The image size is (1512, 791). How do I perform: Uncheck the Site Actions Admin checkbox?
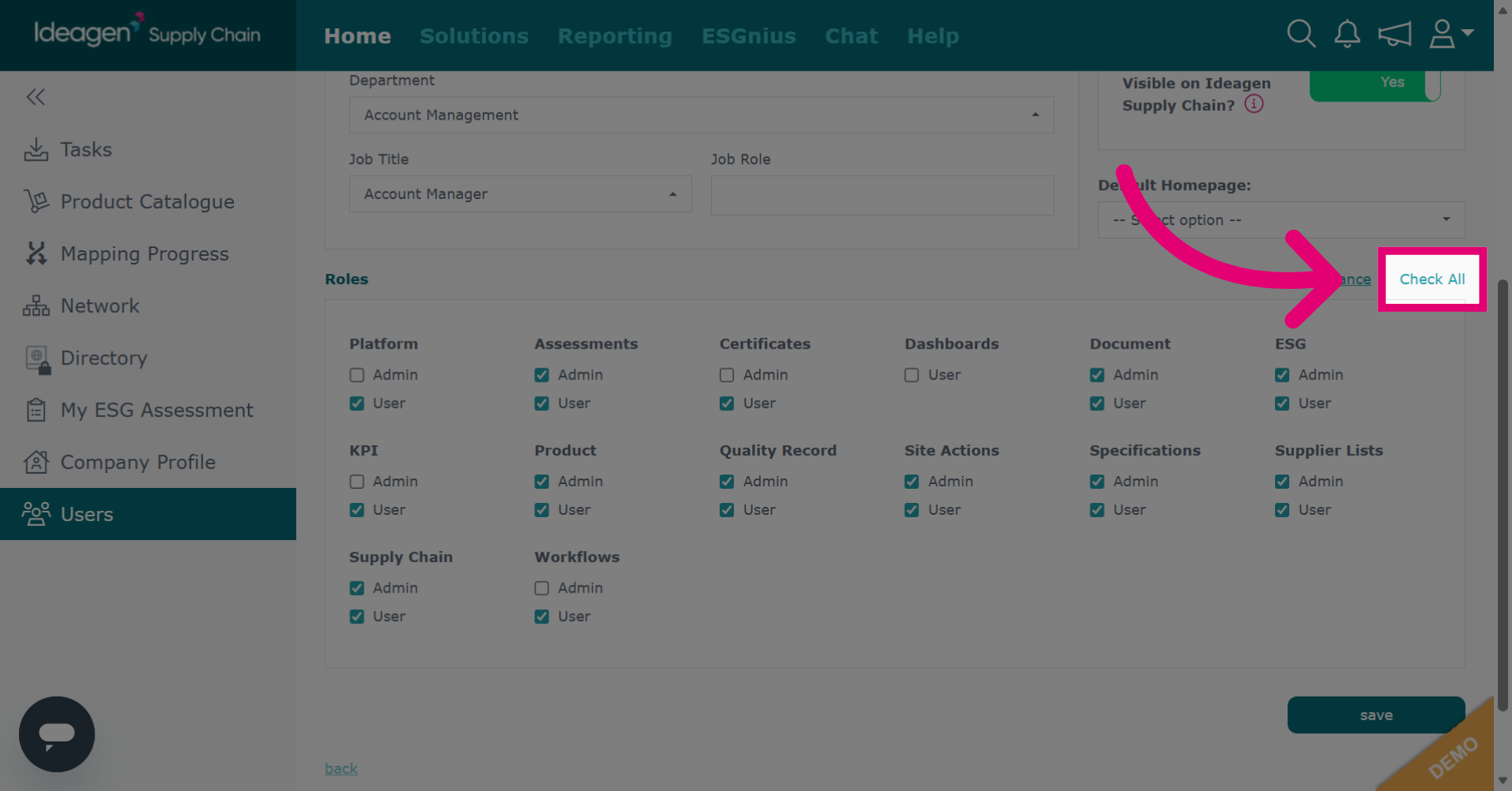912,482
